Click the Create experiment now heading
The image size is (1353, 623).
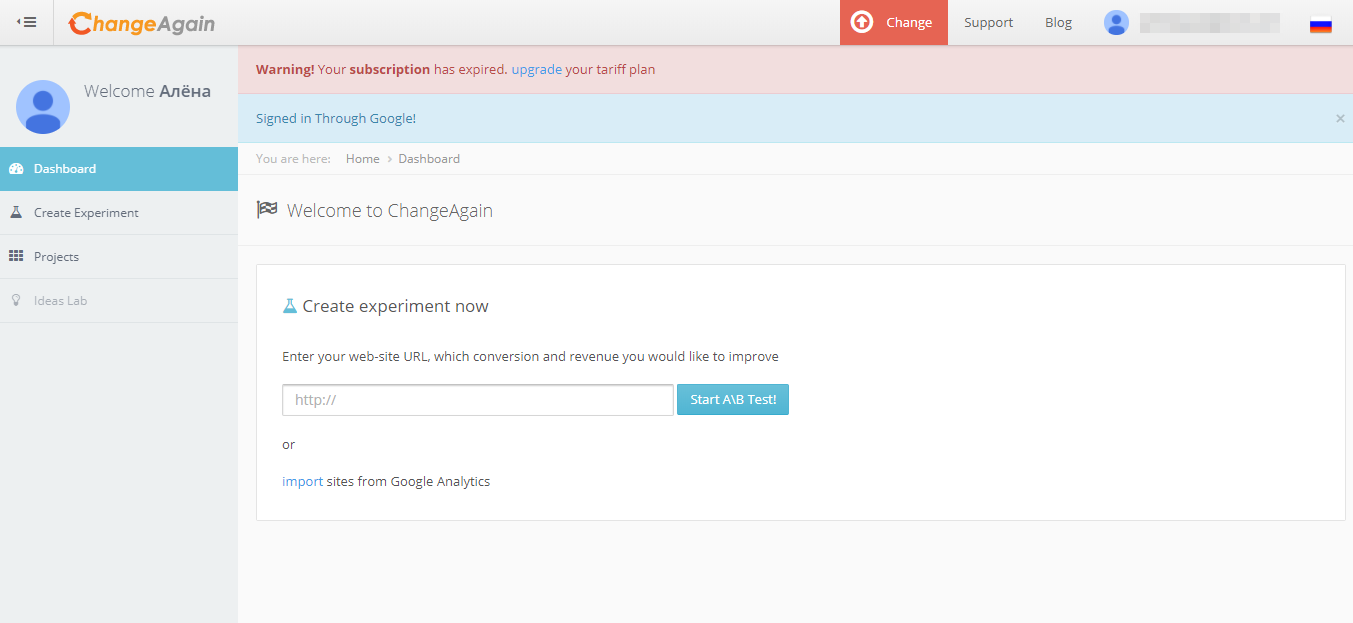coord(396,306)
